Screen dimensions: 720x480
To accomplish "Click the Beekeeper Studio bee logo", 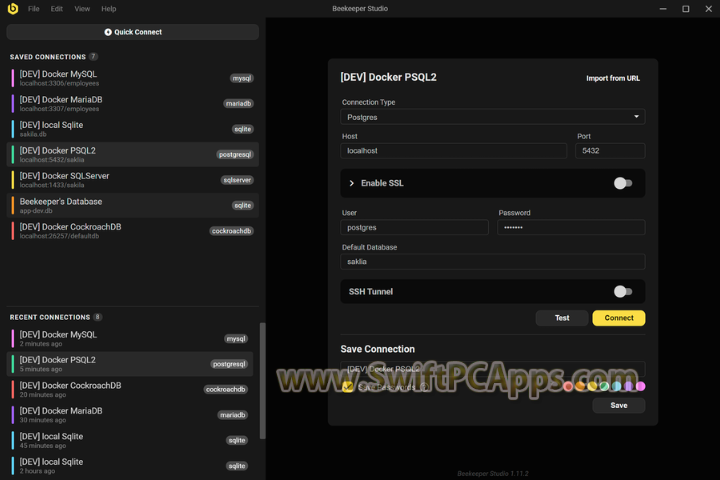I will tap(13, 8).
